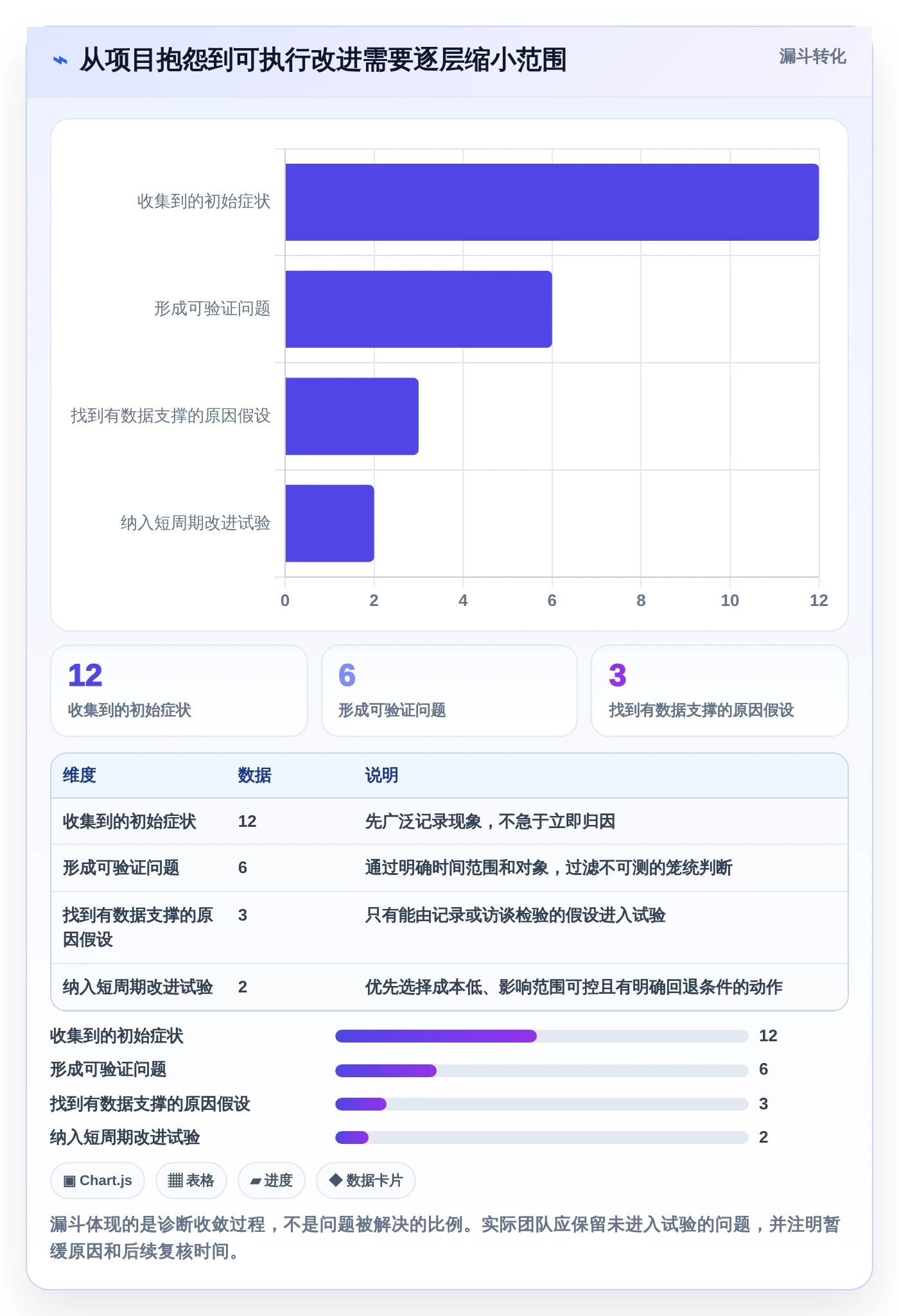Click the 纳入短周期改进试验 chart bar

point(329,523)
